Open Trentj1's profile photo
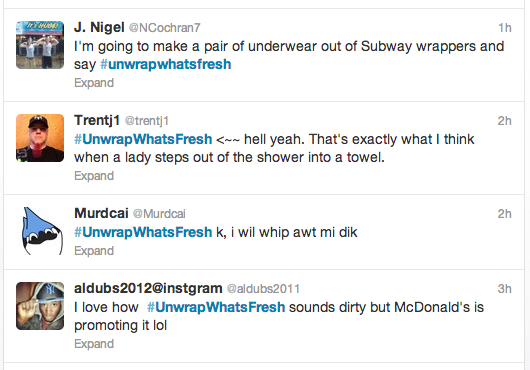This screenshot has width=530, height=370. 40,138
